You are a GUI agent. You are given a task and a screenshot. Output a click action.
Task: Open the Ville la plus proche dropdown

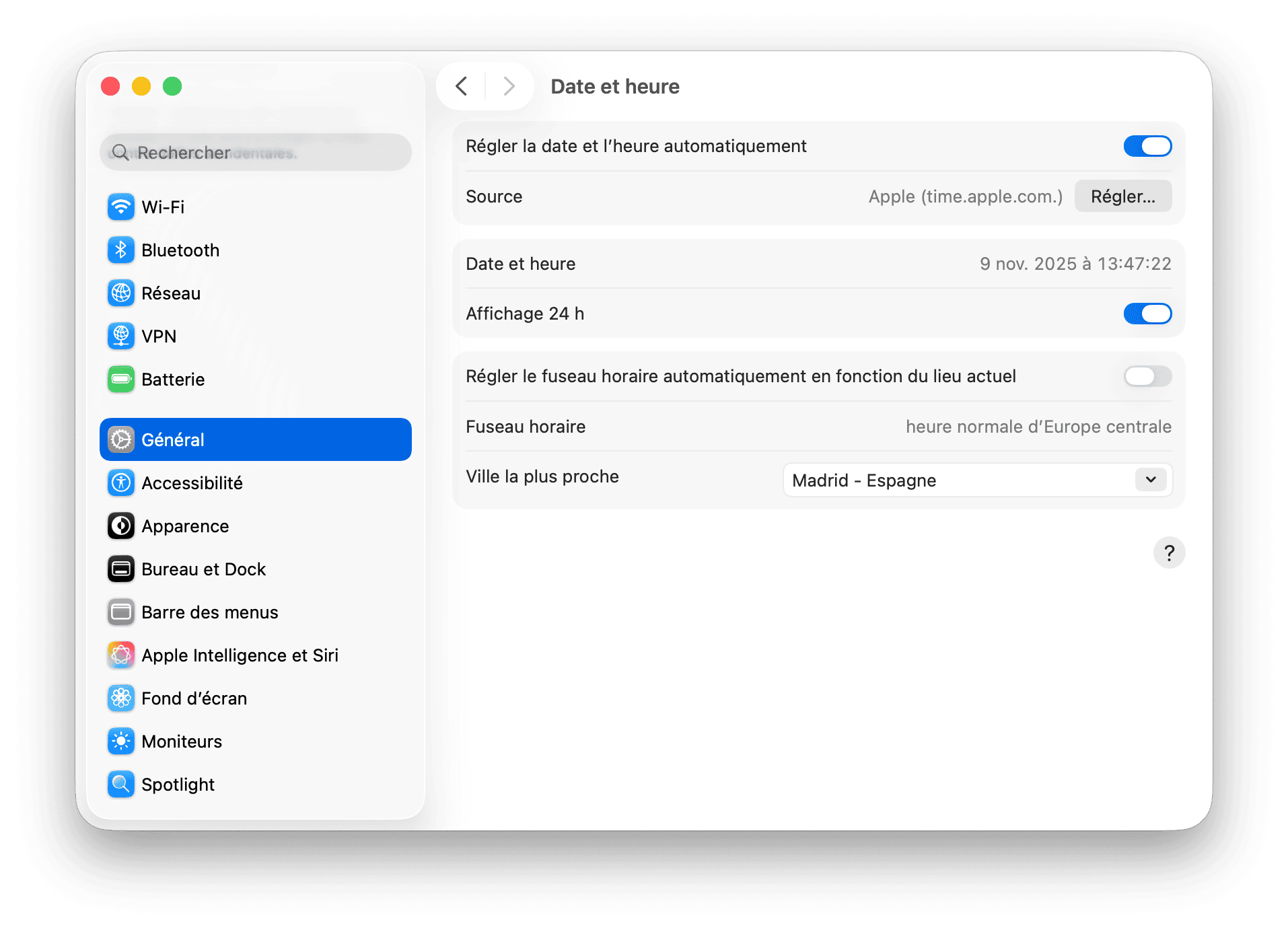click(x=977, y=480)
